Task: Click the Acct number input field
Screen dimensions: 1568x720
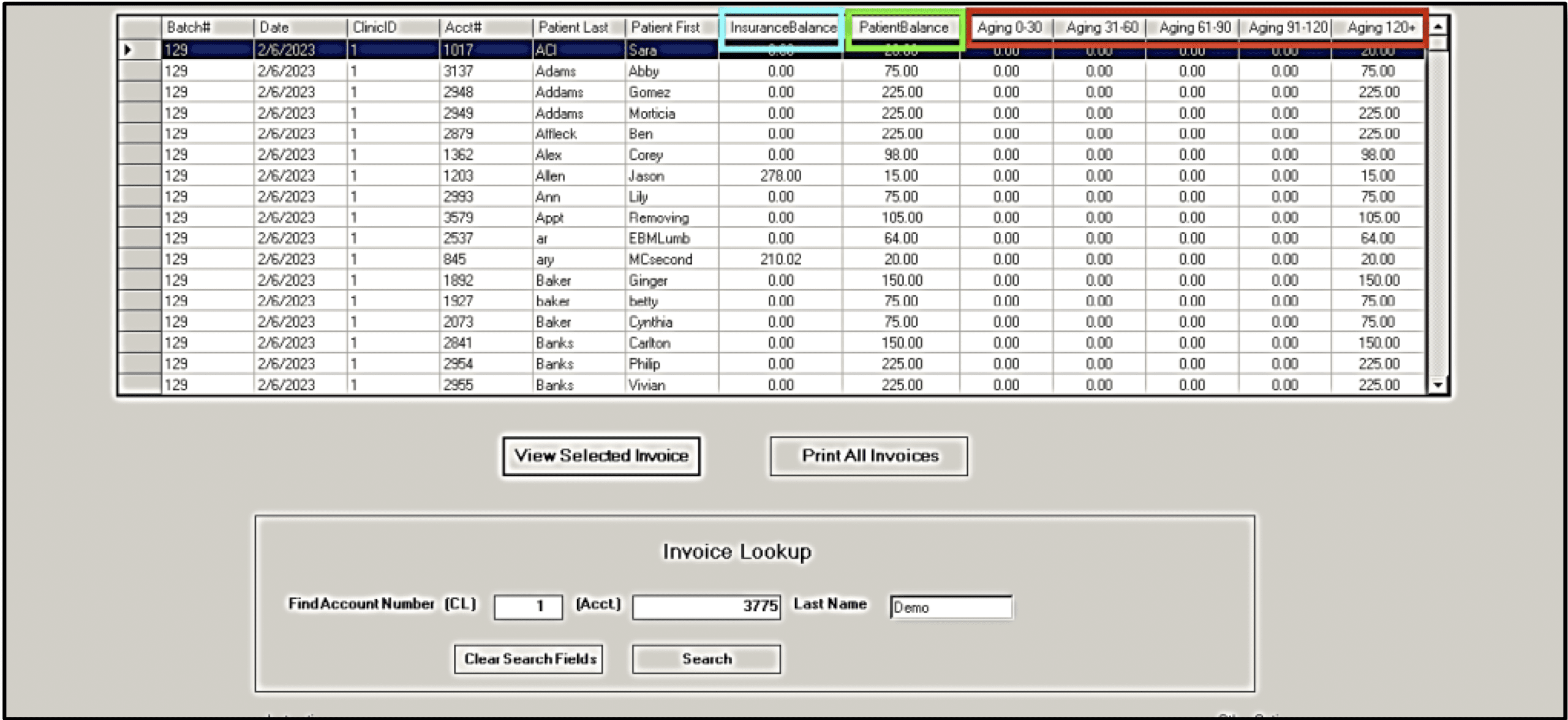Action: pos(706,607)
